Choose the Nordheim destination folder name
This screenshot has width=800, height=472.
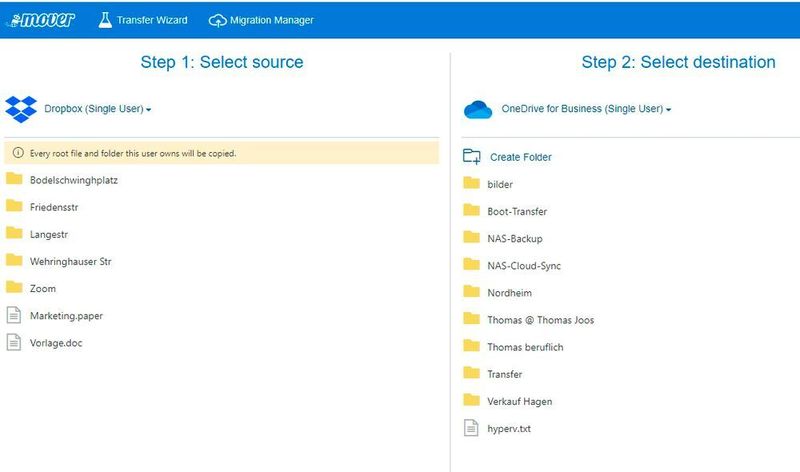pos(509,293)
